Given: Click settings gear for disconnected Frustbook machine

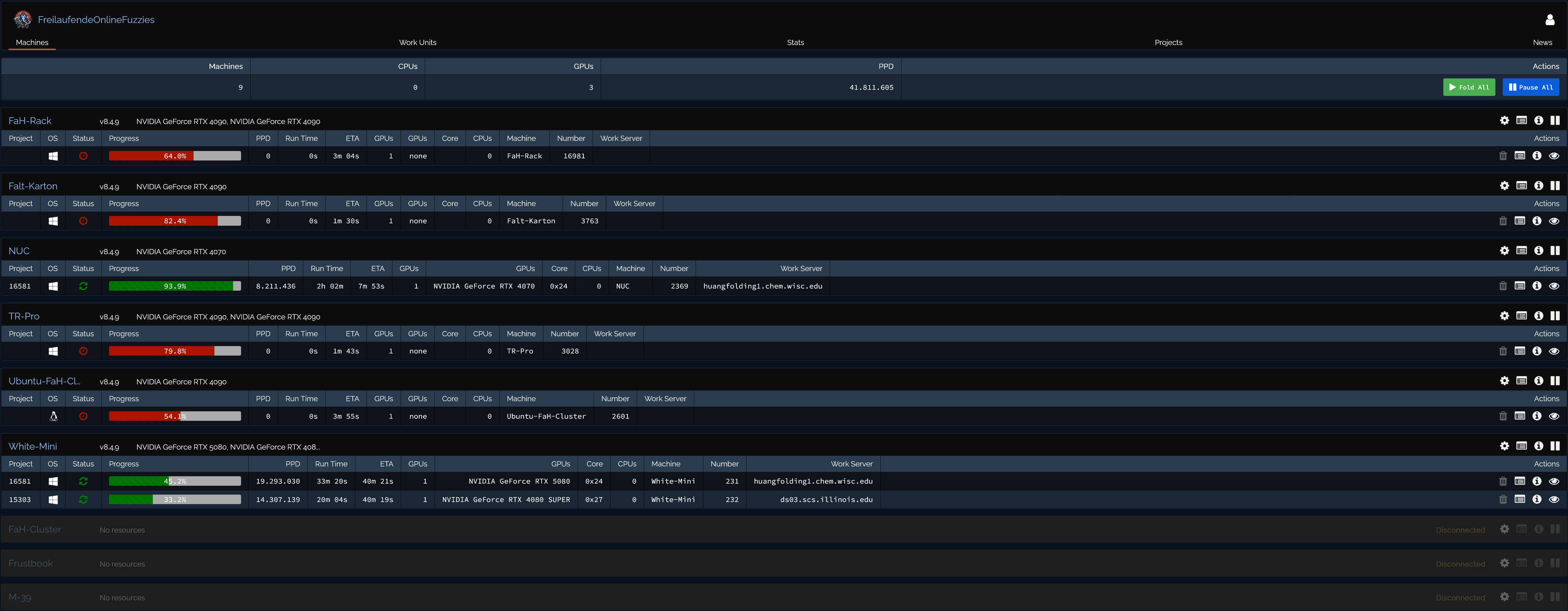Looking at the screenshot, I should [x=1504, y=564].
